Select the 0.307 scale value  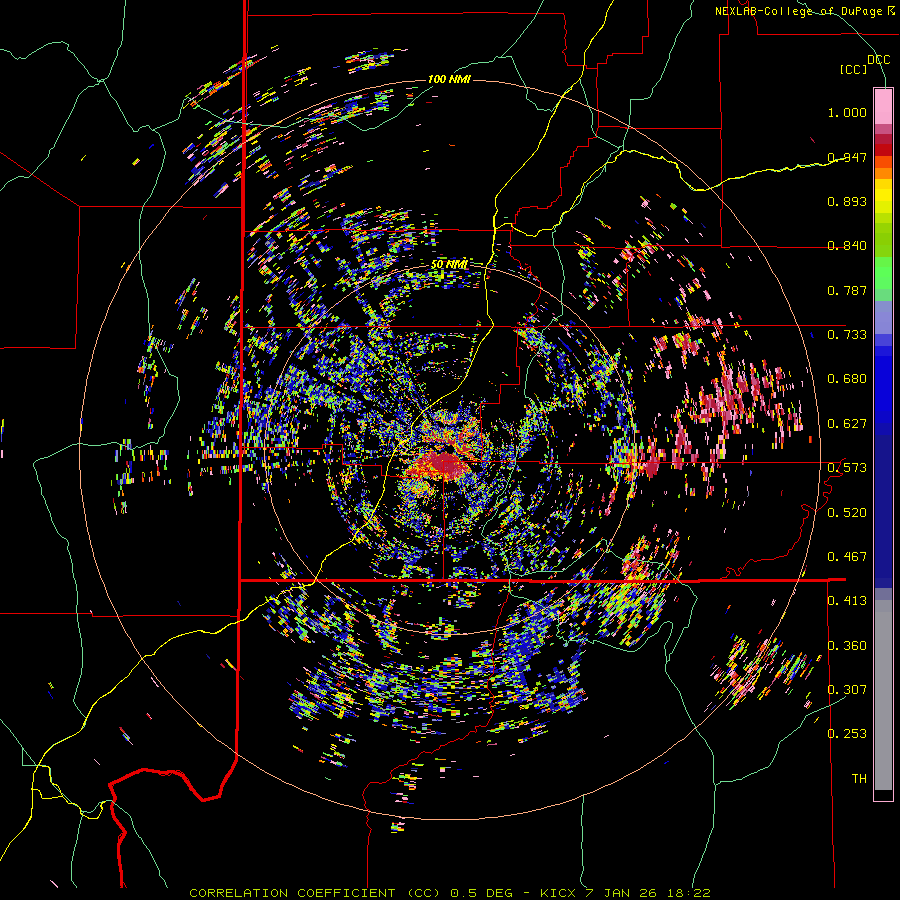847,689
